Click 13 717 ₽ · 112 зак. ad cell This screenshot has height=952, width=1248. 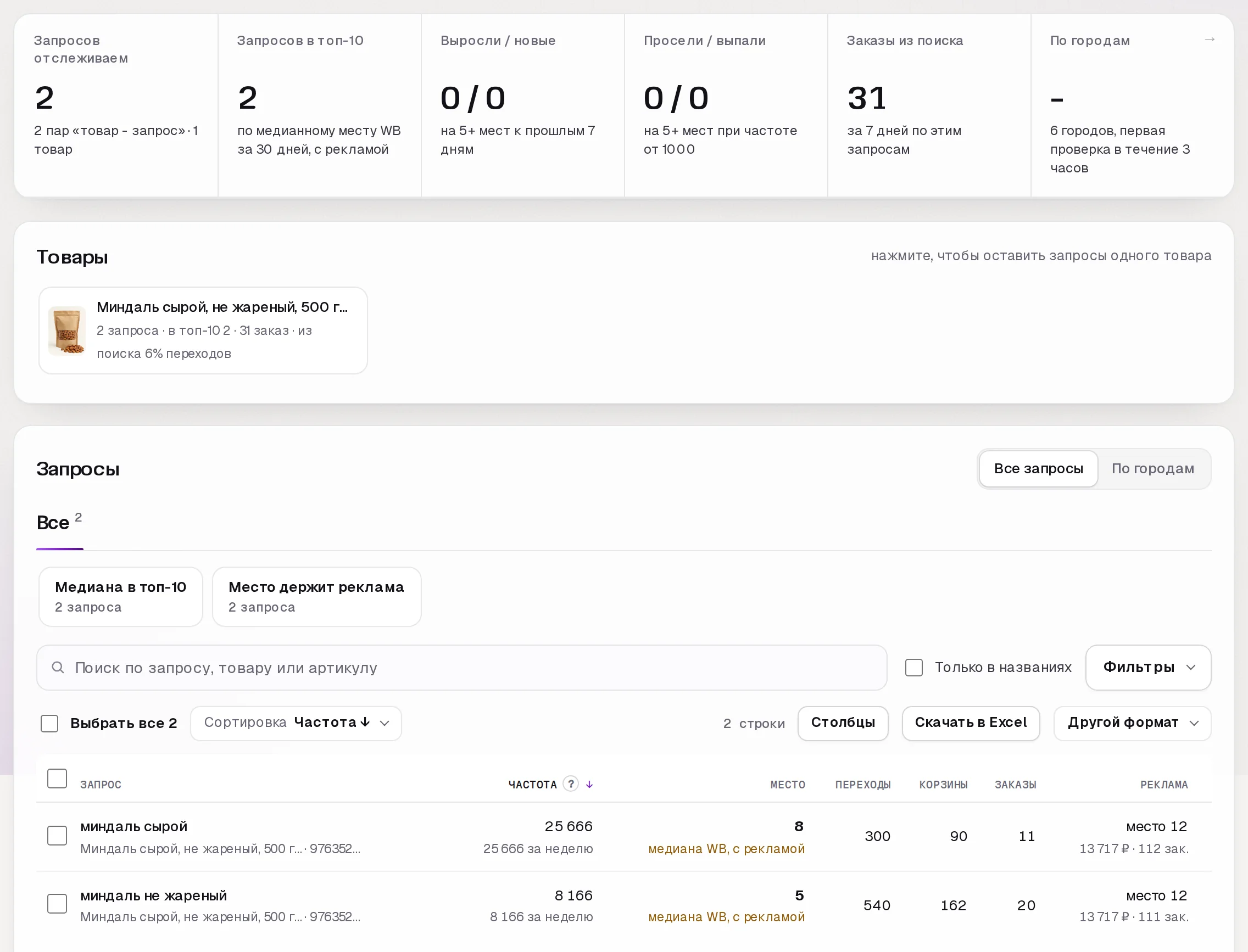click(1134, 849)
